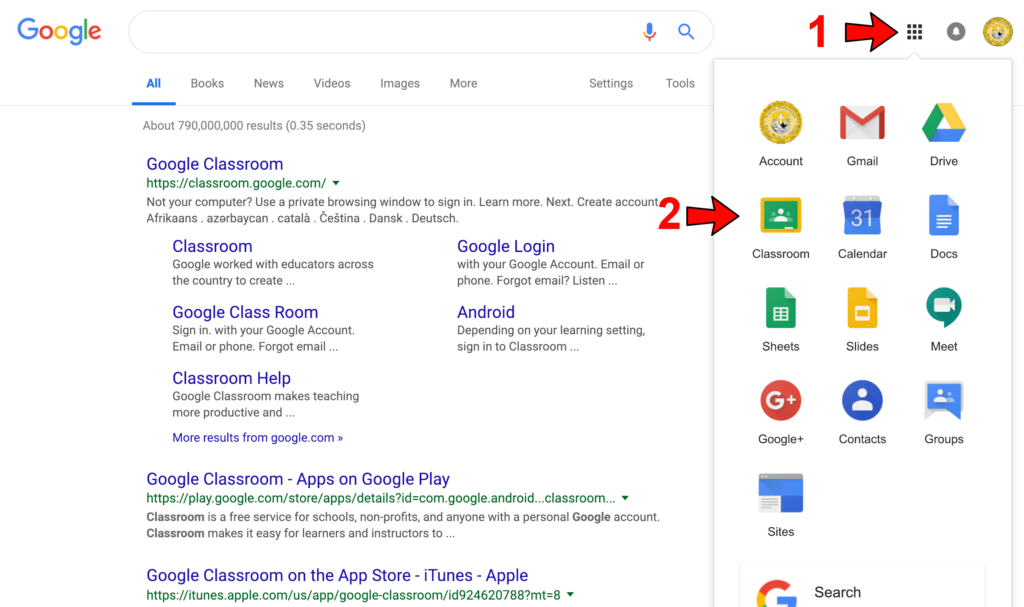
Task: Open Slides from the apps panel
Action: [x=862, y=320]
